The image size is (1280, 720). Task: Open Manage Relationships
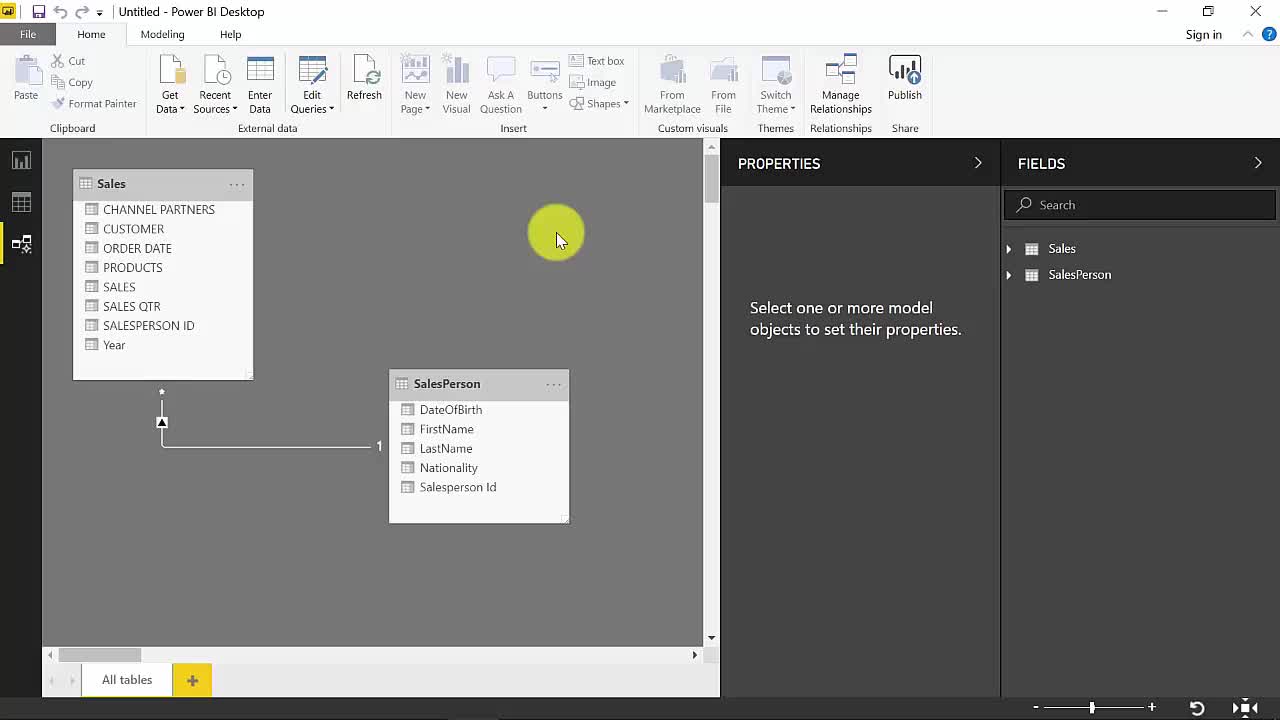tap(840, 85)
